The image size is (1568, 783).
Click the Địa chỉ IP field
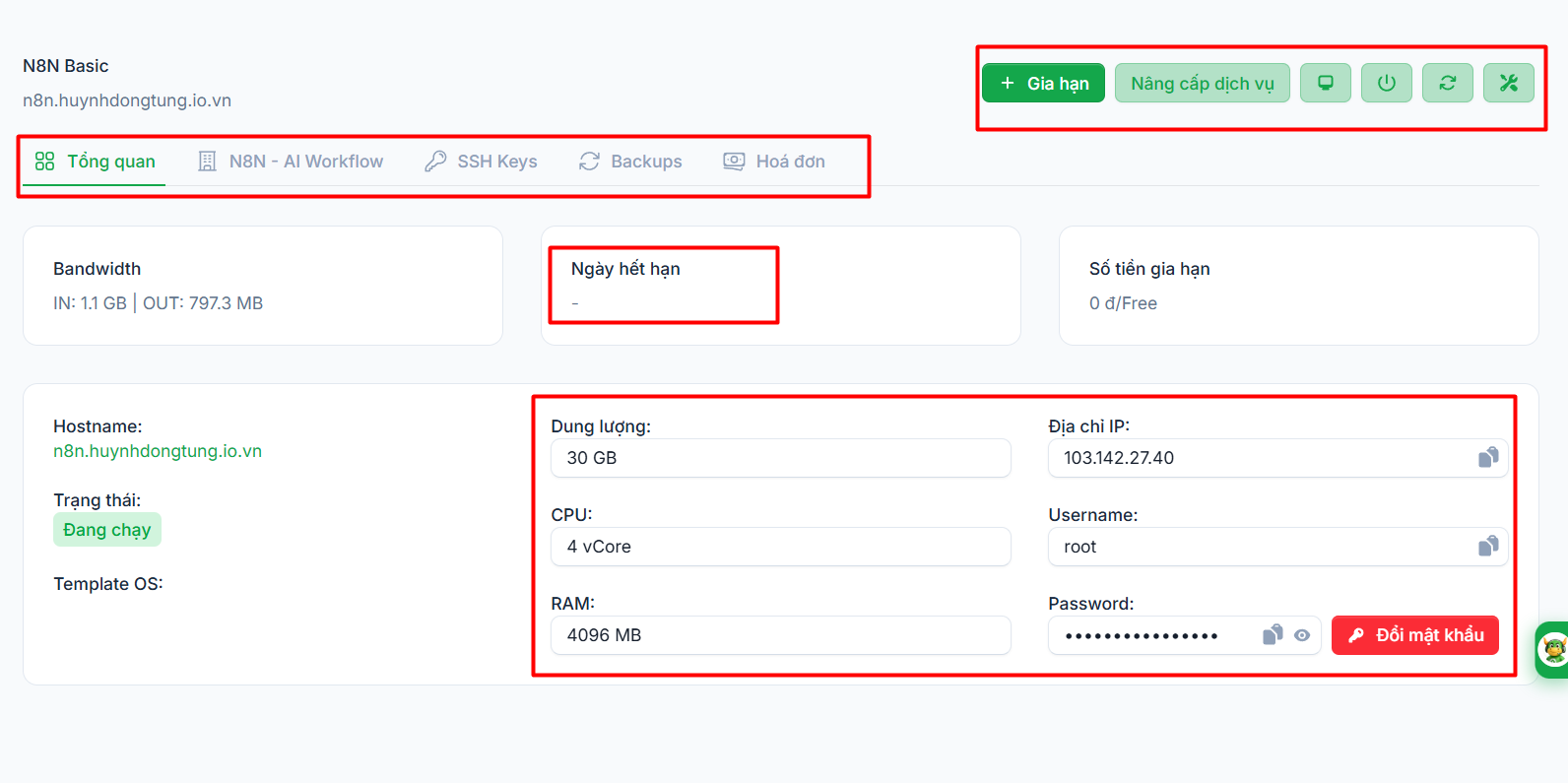[x=1277, y=458]
